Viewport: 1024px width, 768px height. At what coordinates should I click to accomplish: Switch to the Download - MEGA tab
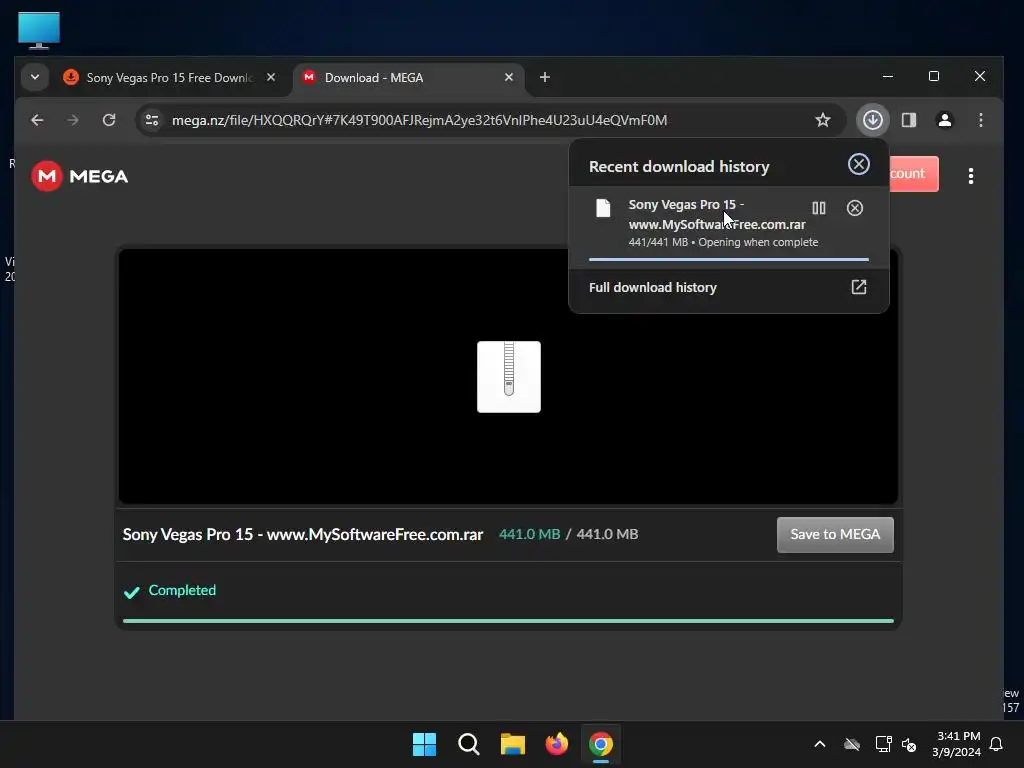coord(409,78)
